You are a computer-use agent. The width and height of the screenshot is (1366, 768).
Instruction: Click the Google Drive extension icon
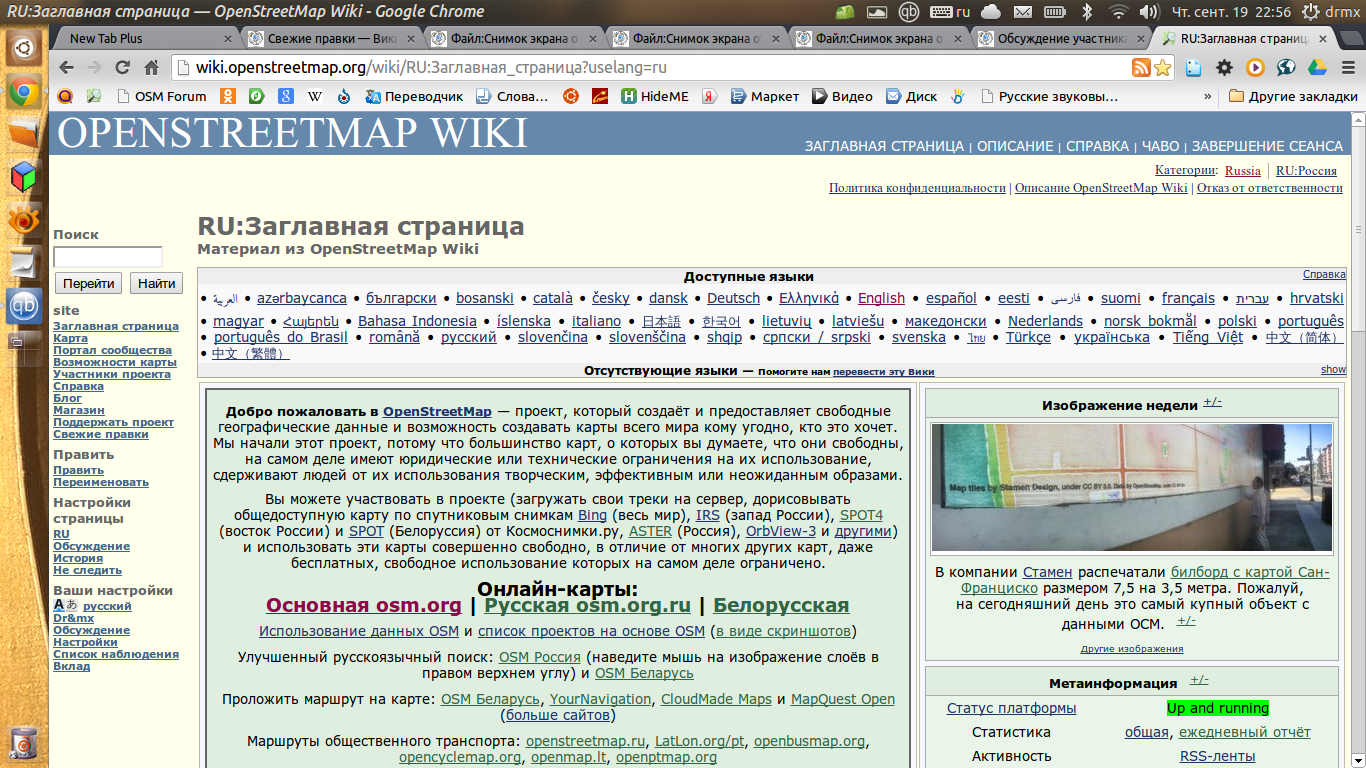[1317, 68]
